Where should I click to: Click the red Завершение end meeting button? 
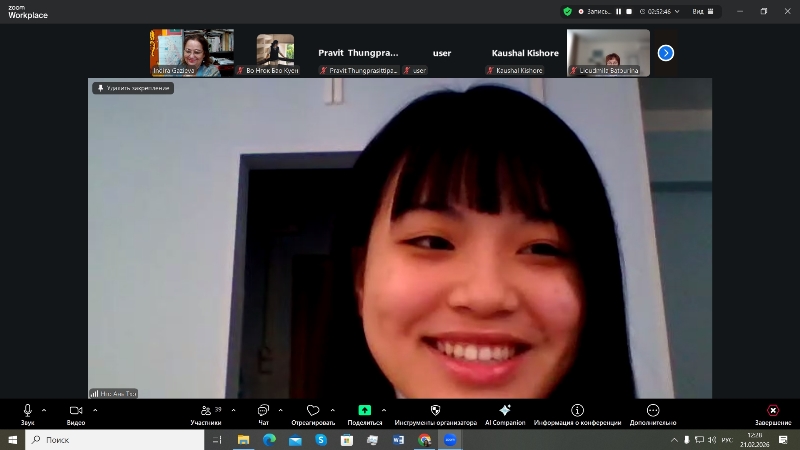click(772, 411)
